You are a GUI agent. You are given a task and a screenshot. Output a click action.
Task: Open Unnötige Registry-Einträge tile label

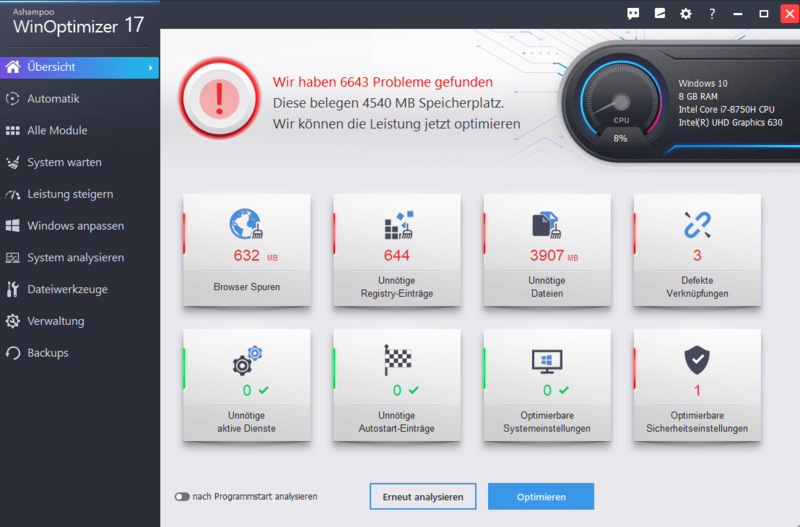point(396,287)
